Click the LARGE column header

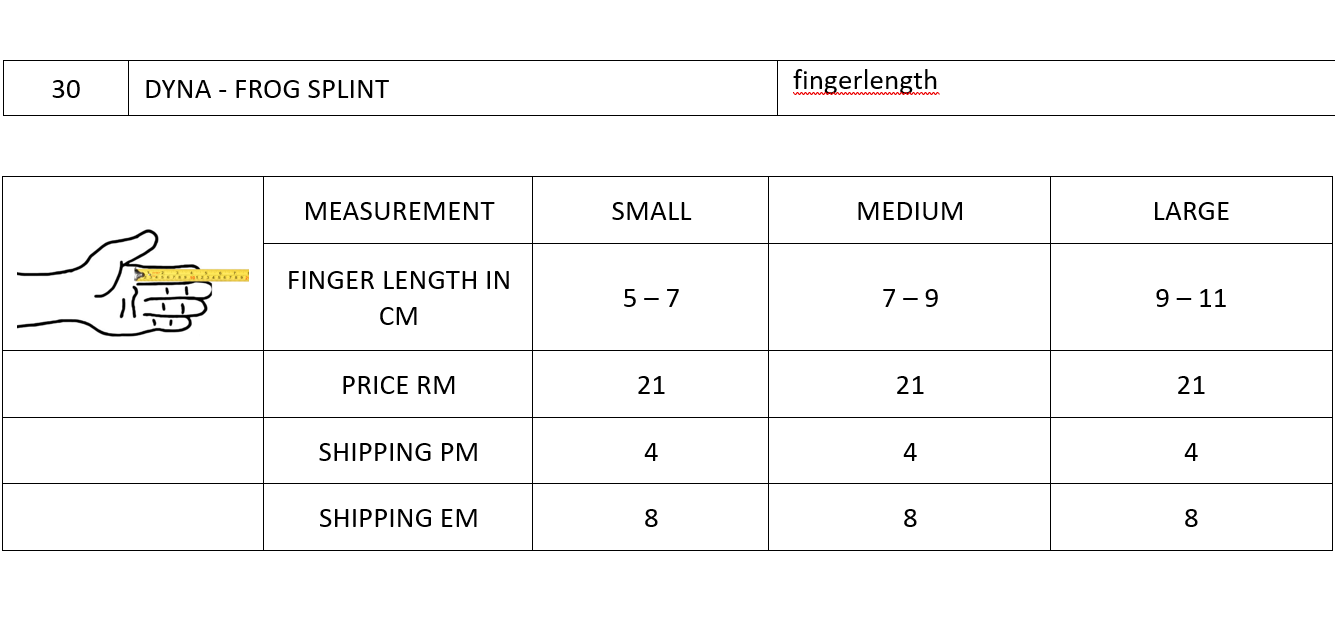point(1191,211)
